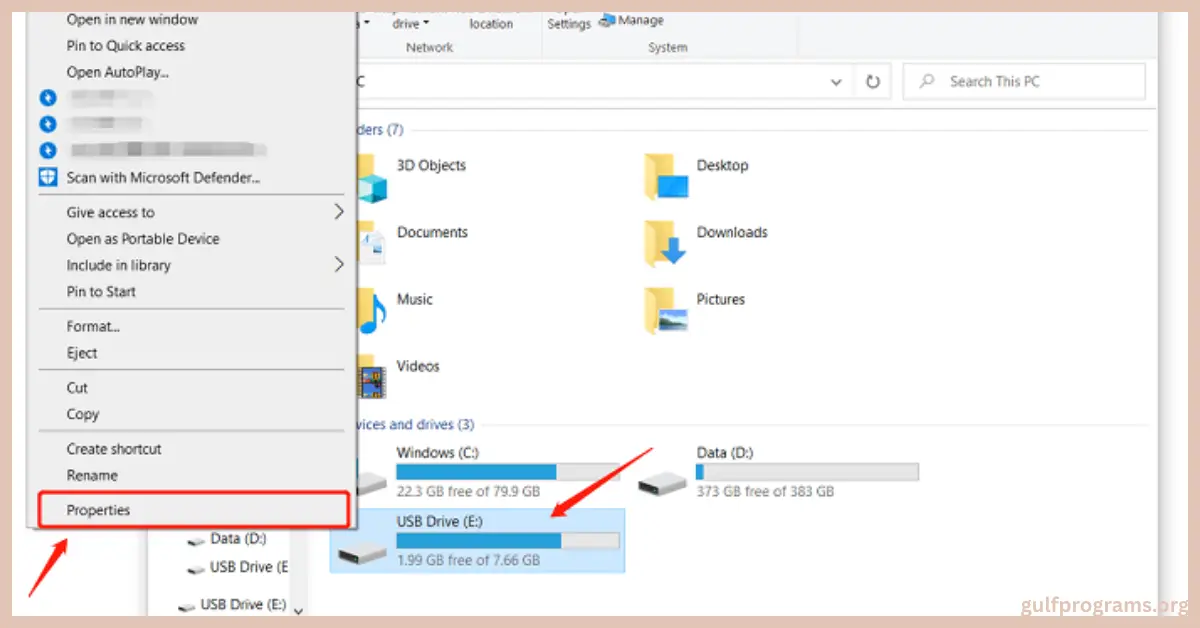This screenshot has width=1200, height=628.
Task: Open the Music folder
Action: pyautogui.click(x=414, y=299)
